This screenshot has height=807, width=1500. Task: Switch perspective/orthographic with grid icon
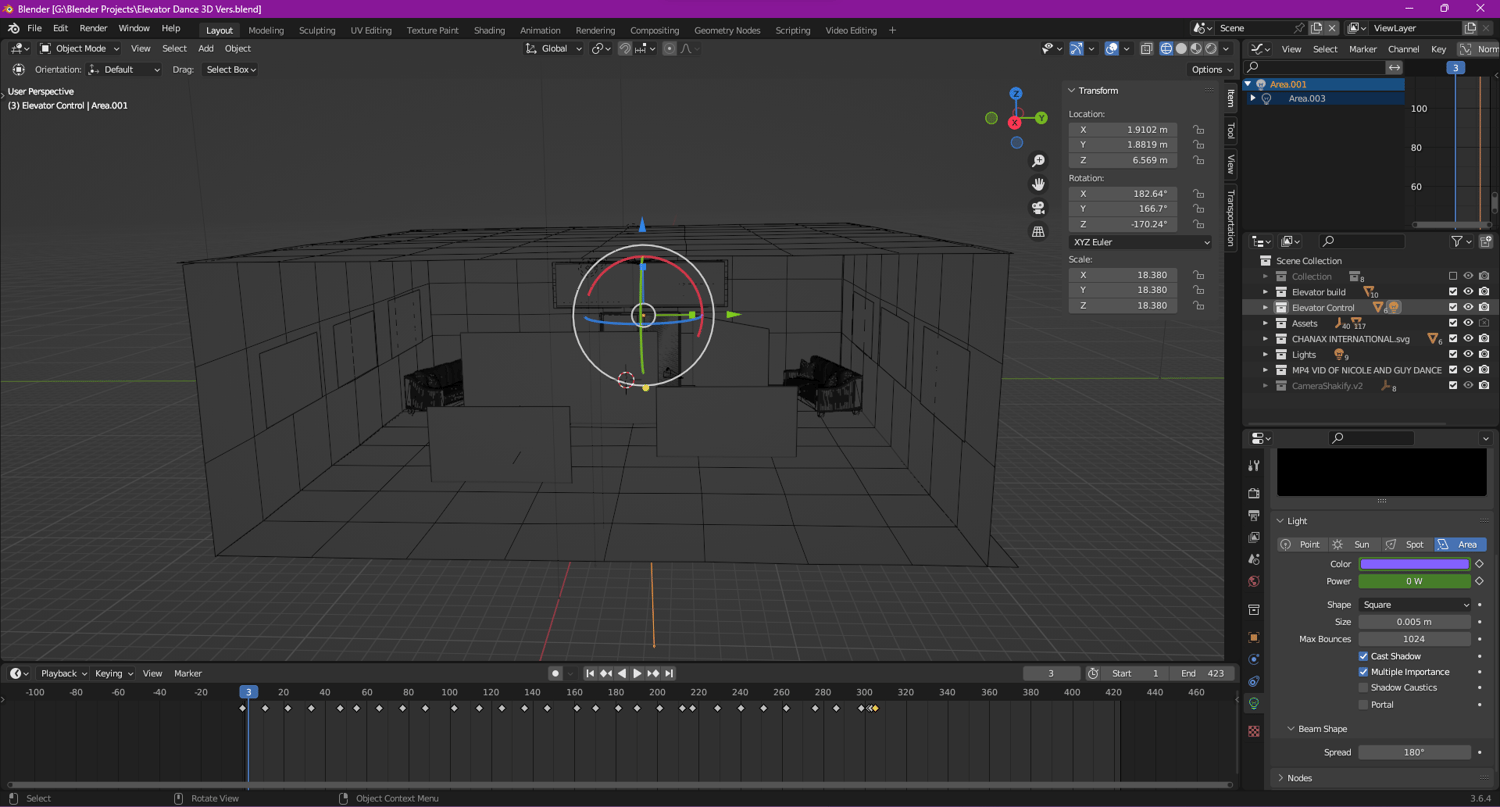[x=1038, y=232]
